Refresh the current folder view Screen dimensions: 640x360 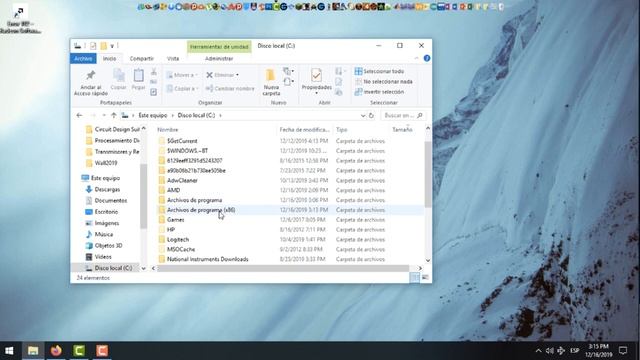[x=371, y=116]
